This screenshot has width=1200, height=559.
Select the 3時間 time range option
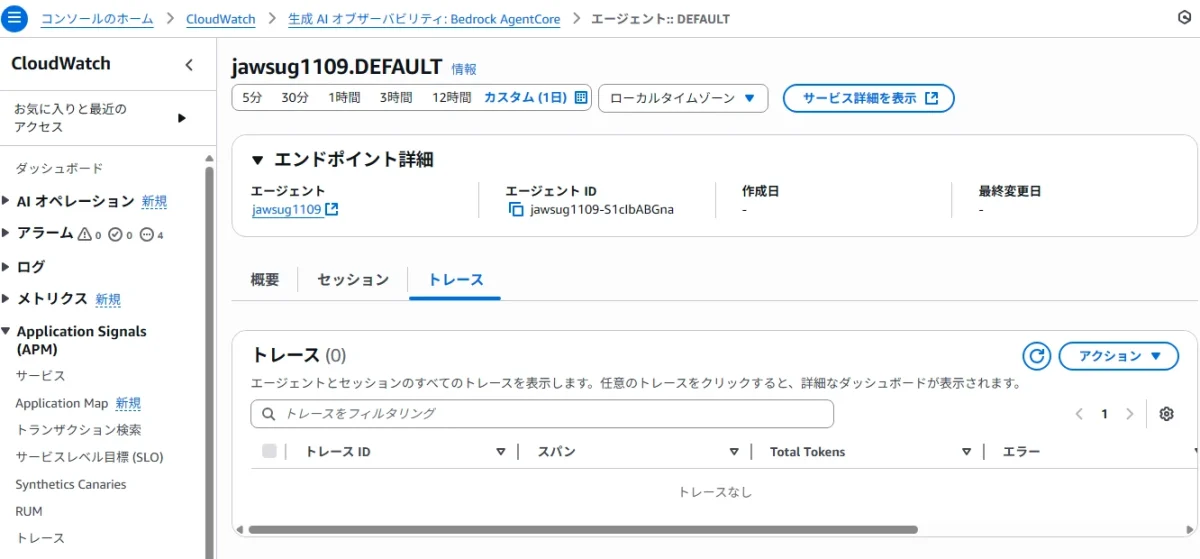395,98
